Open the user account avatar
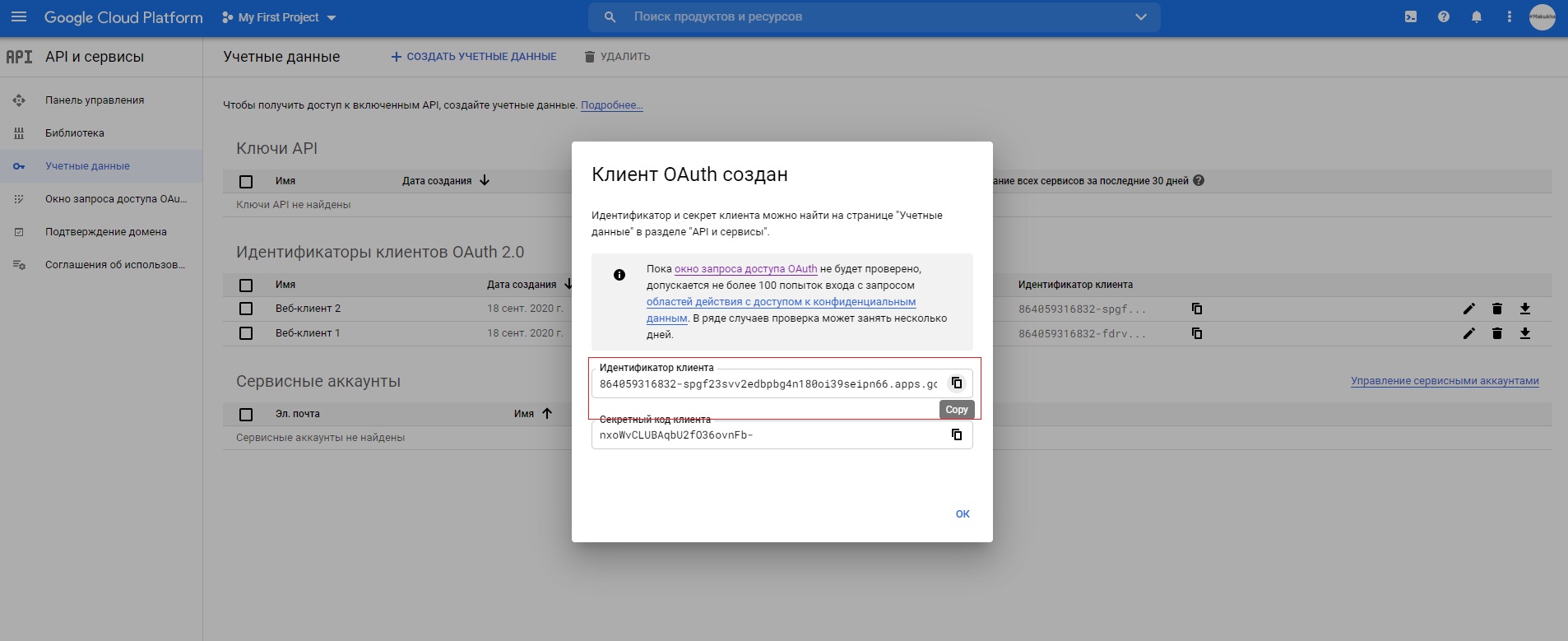 [1542, 17]
